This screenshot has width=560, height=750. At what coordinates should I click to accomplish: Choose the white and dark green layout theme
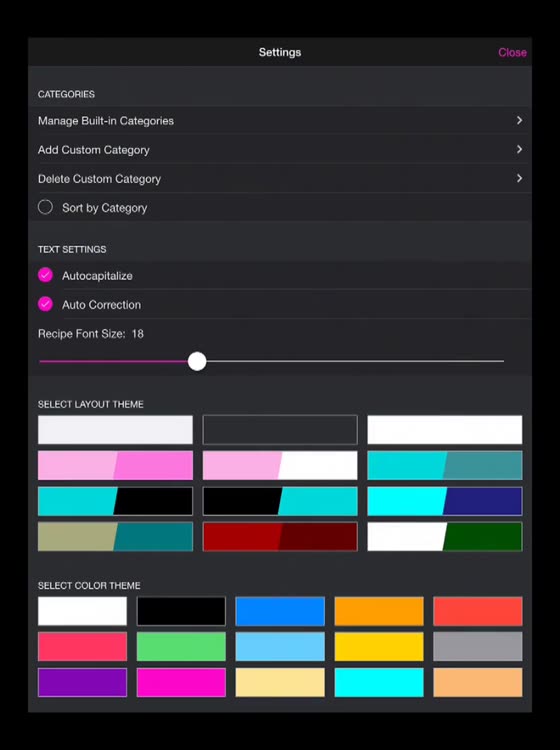[445, 536]
